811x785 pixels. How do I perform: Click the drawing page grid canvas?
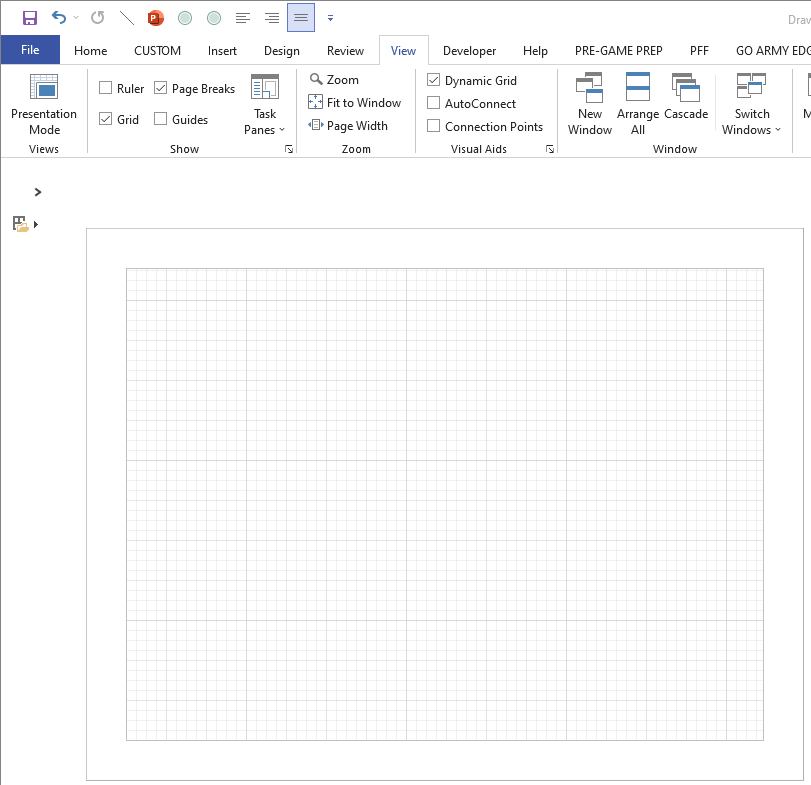point(445,504)
